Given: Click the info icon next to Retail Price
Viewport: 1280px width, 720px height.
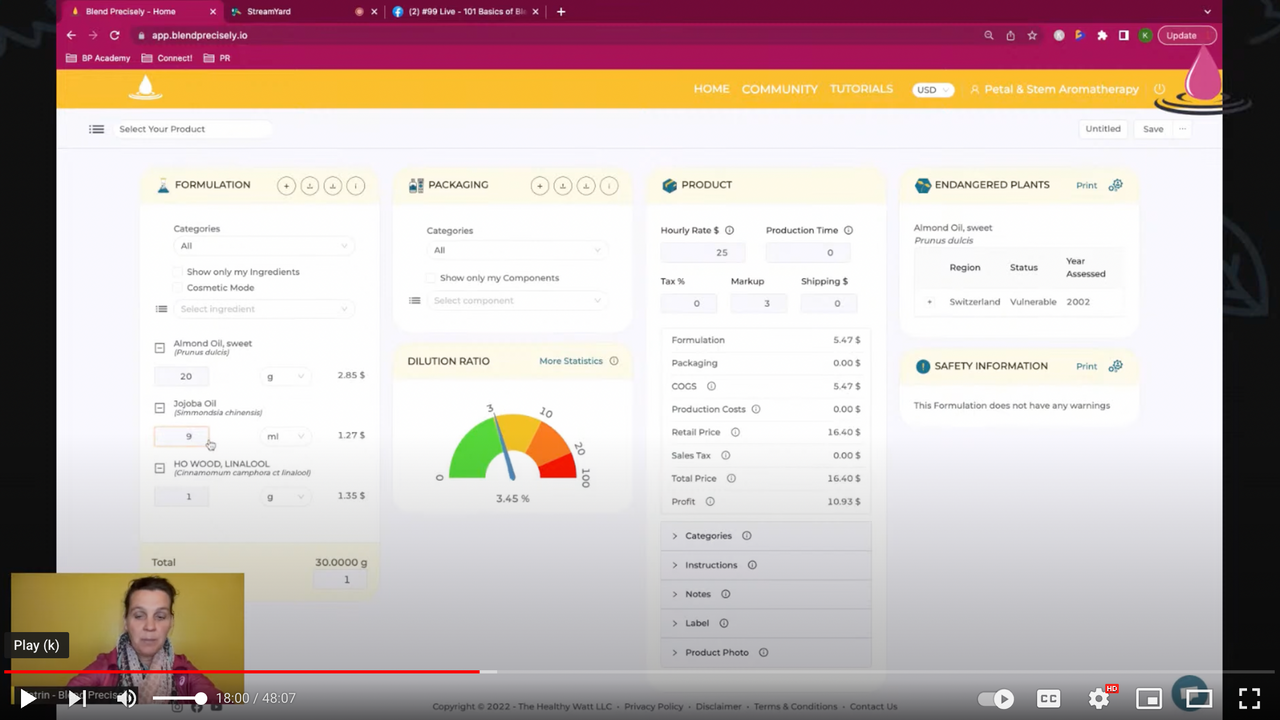Looking at the screenshot, I should pos(735,432).
